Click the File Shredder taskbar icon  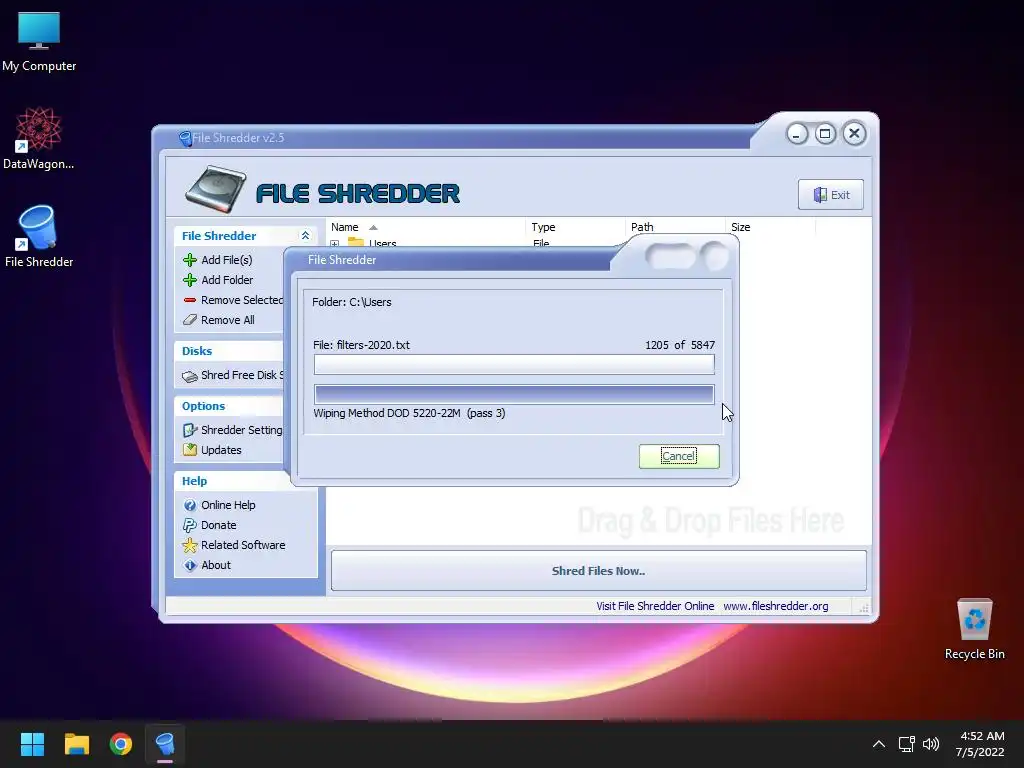pyautogui.click(x=165, y=744)
